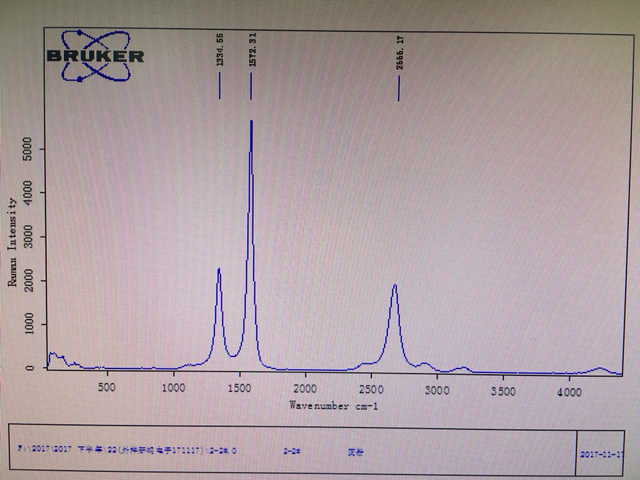Click the Raman Intensity axis title

[x=13, y=242]
